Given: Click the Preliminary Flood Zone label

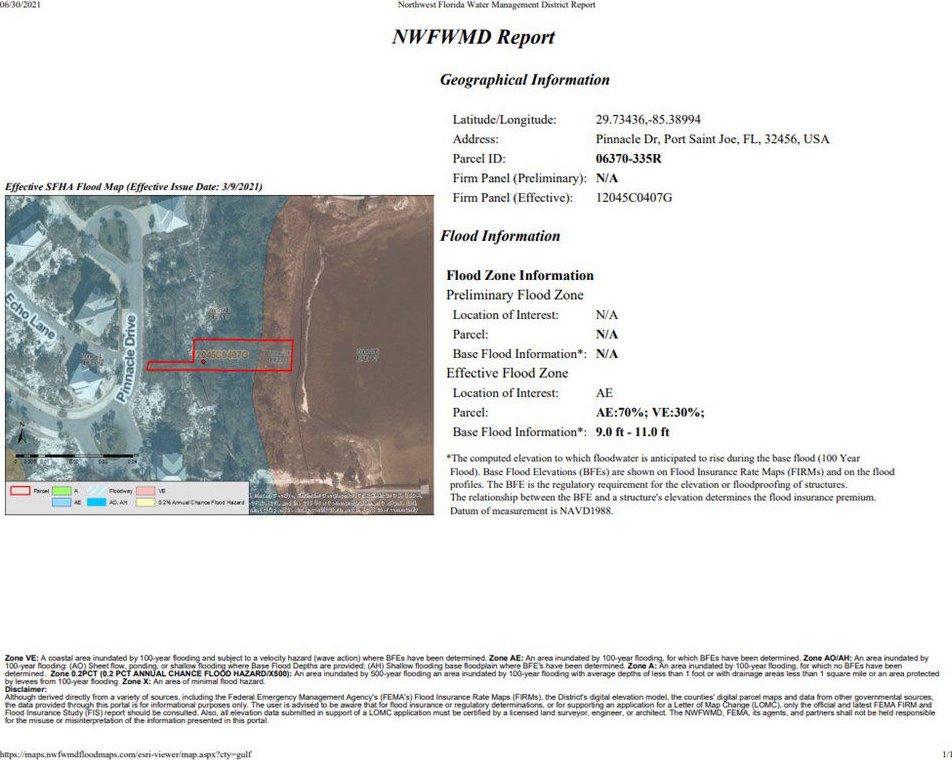Looking at the screenshot, I should (x=515, y=295).
